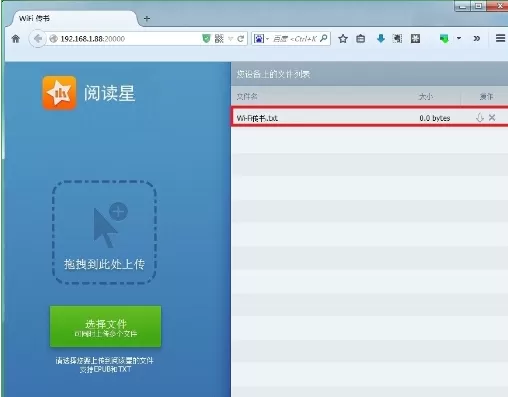The width and height of the screenshot is (508, 397).
Task: Reload the page with the refresh icon
Action: [240, 39]
